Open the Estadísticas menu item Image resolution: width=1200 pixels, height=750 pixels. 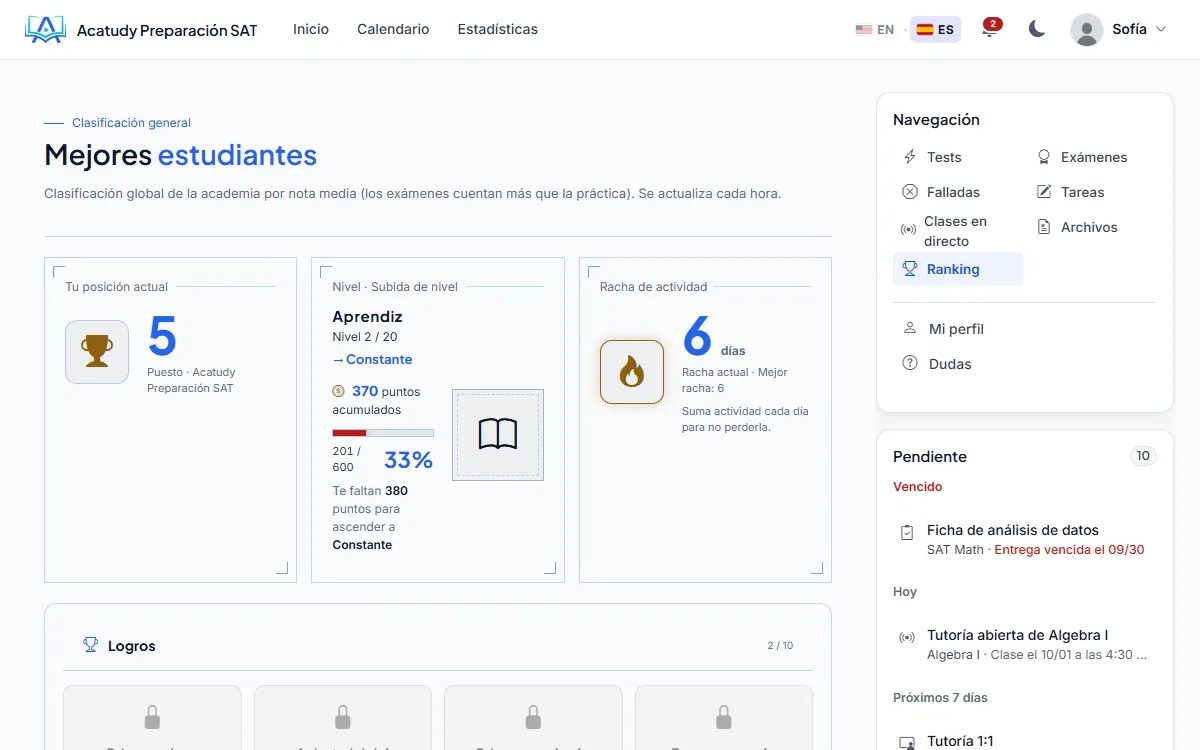point(498,29)
